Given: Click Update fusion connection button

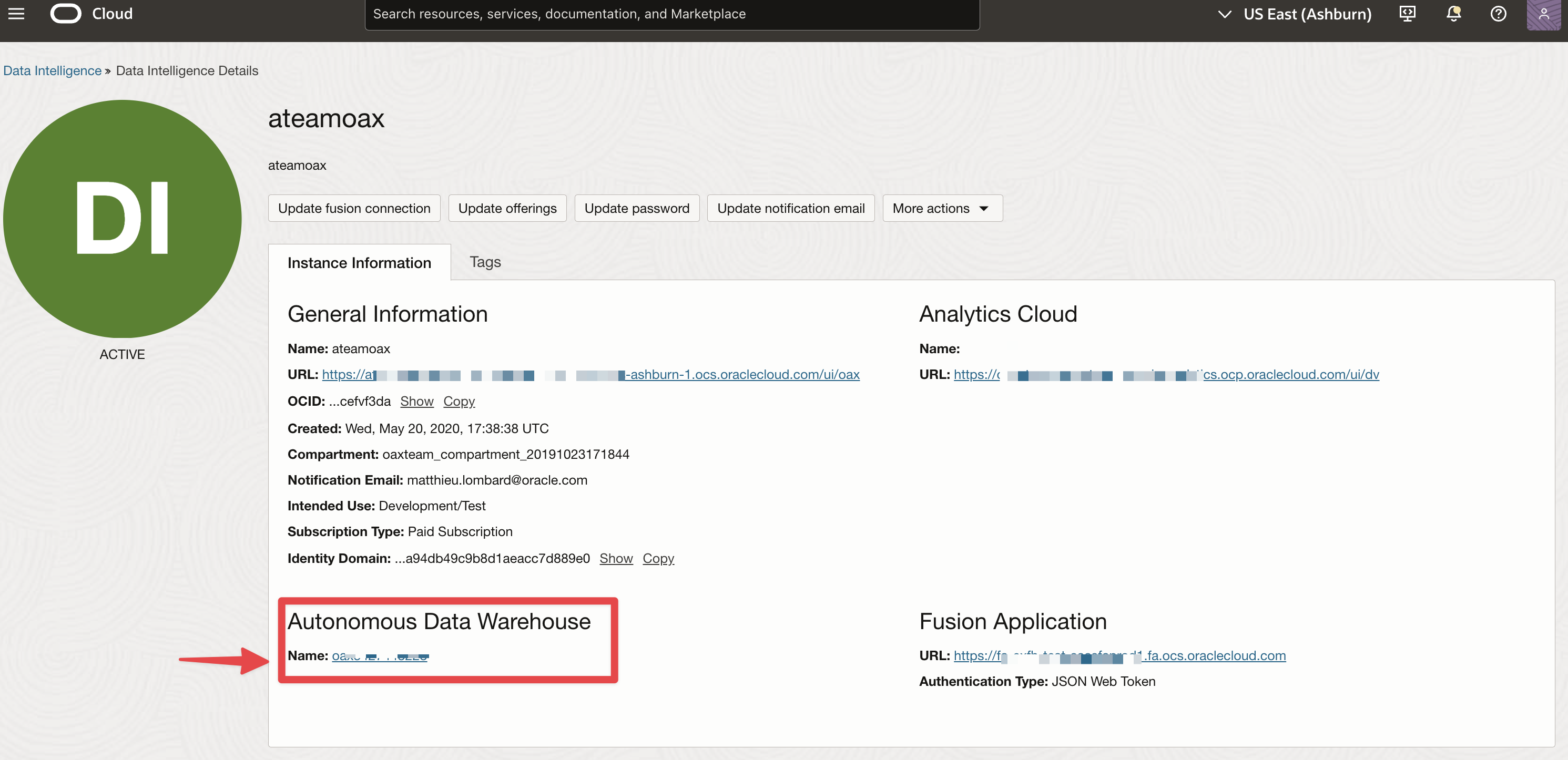Looking at the screenshot, I should pos(354,209).
